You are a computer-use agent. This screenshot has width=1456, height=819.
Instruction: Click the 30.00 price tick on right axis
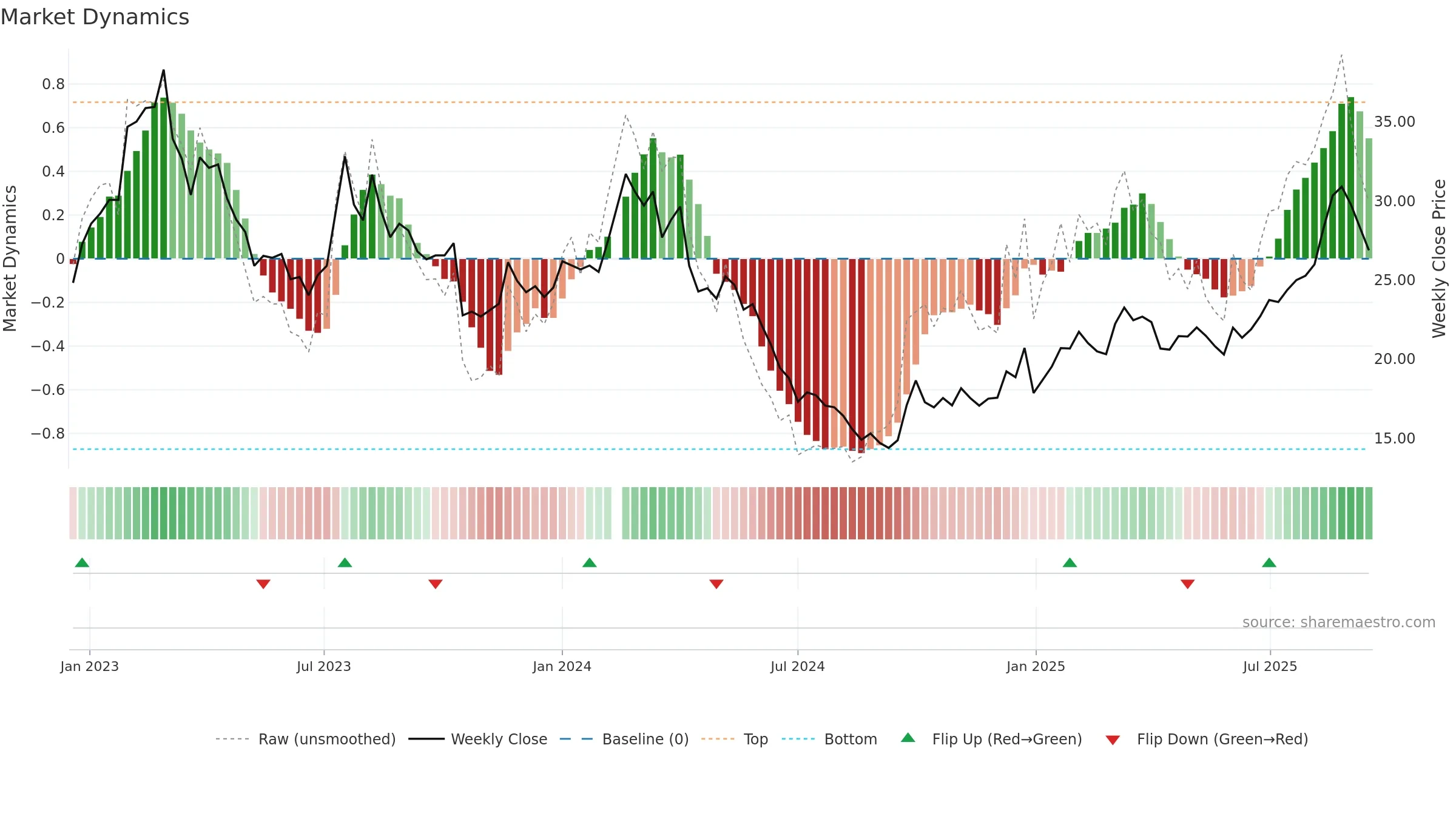point(1395,201)
